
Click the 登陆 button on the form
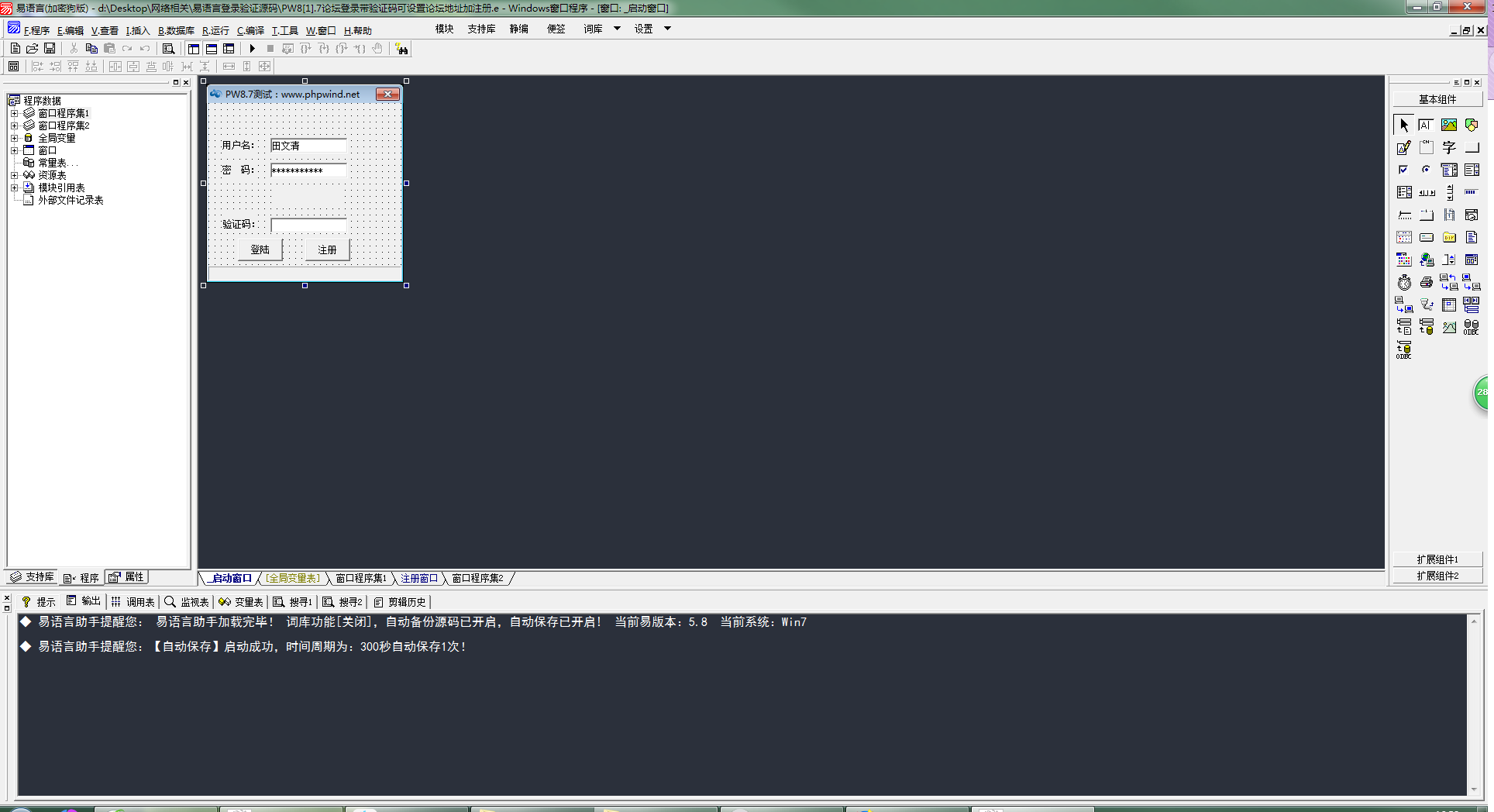click(260, 249)
